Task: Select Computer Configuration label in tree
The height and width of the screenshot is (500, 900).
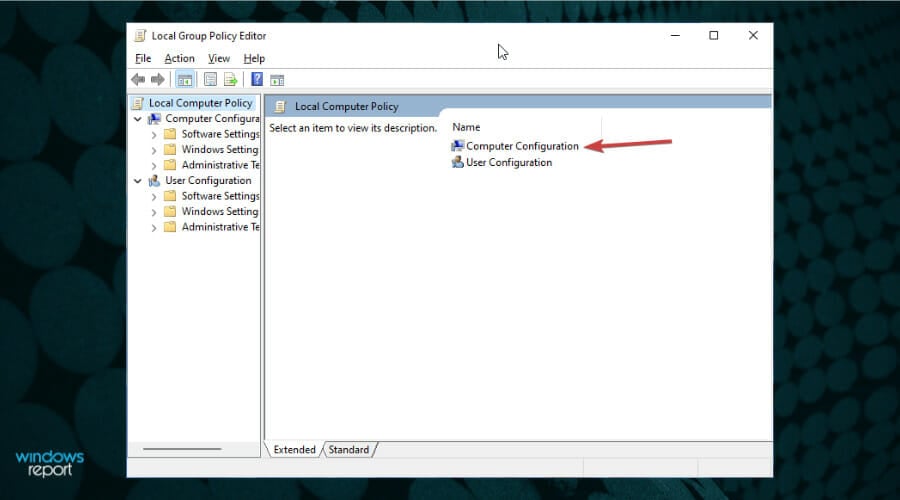Action: [x=212, y=119]
